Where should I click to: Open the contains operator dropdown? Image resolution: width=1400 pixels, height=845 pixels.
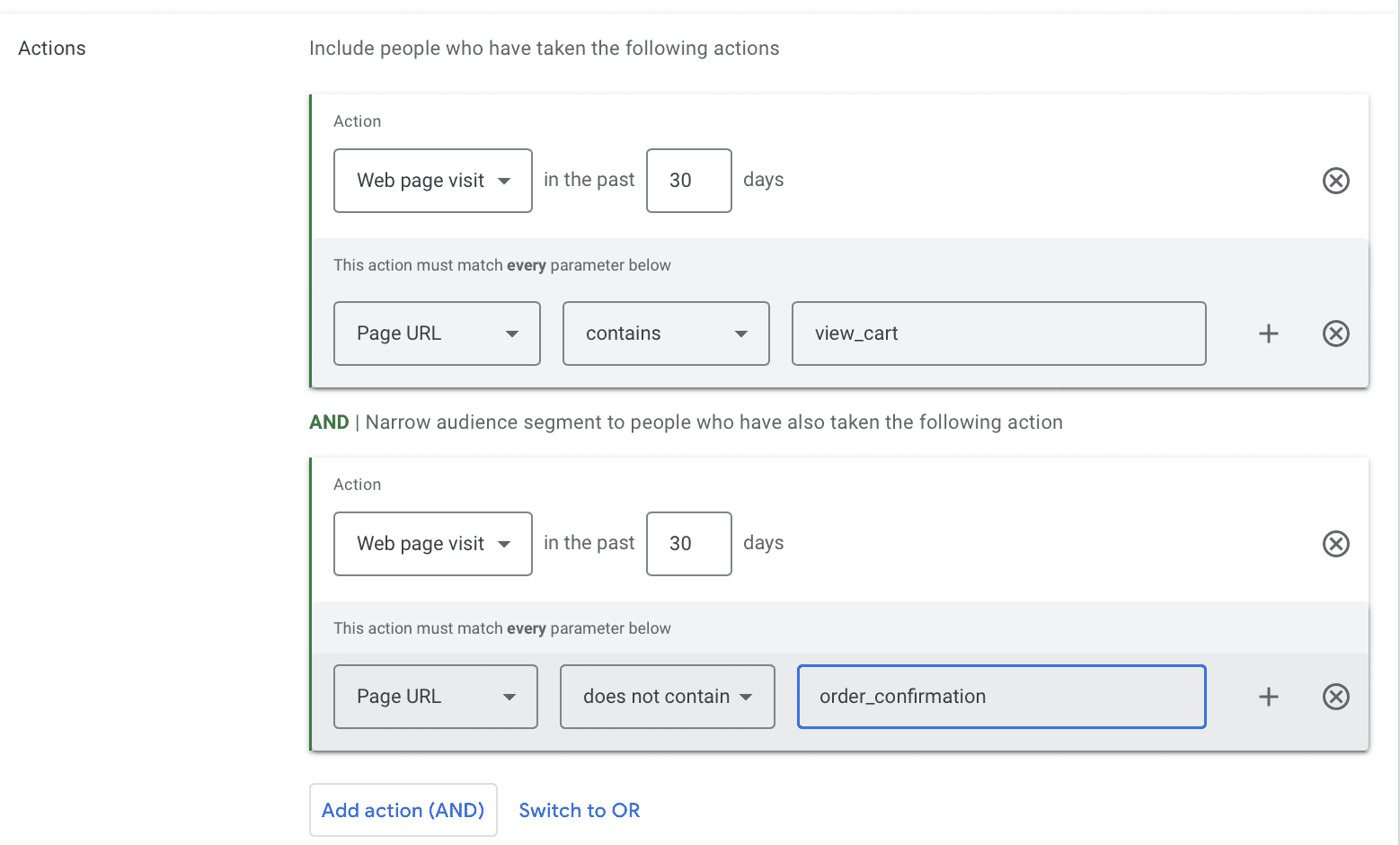click(666, 334)
